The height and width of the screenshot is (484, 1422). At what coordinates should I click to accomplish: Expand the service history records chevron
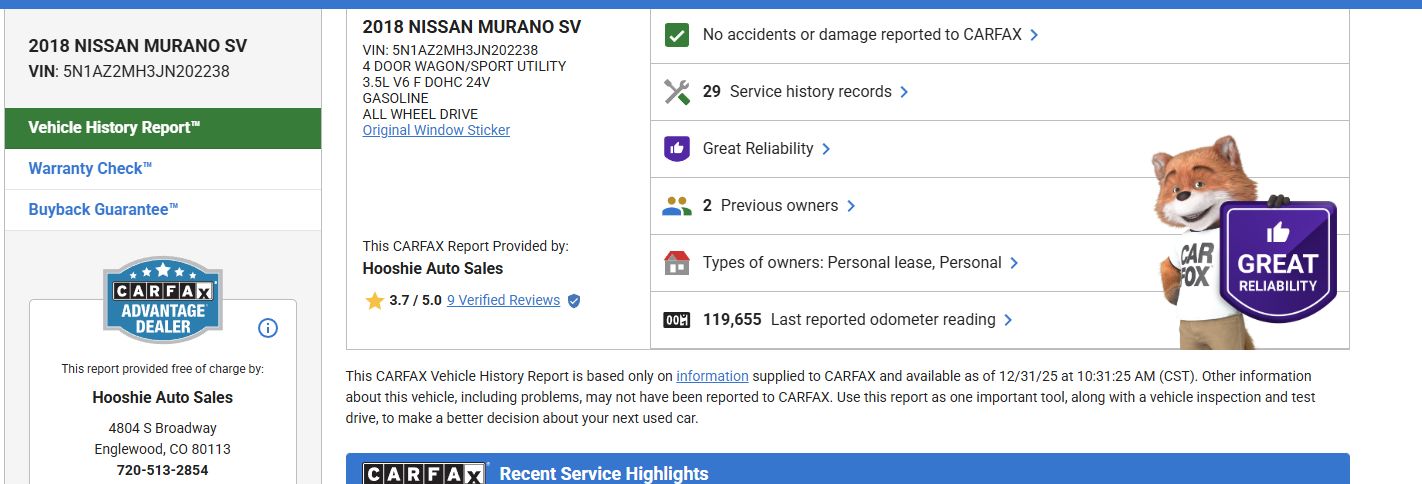click(904, 92)
